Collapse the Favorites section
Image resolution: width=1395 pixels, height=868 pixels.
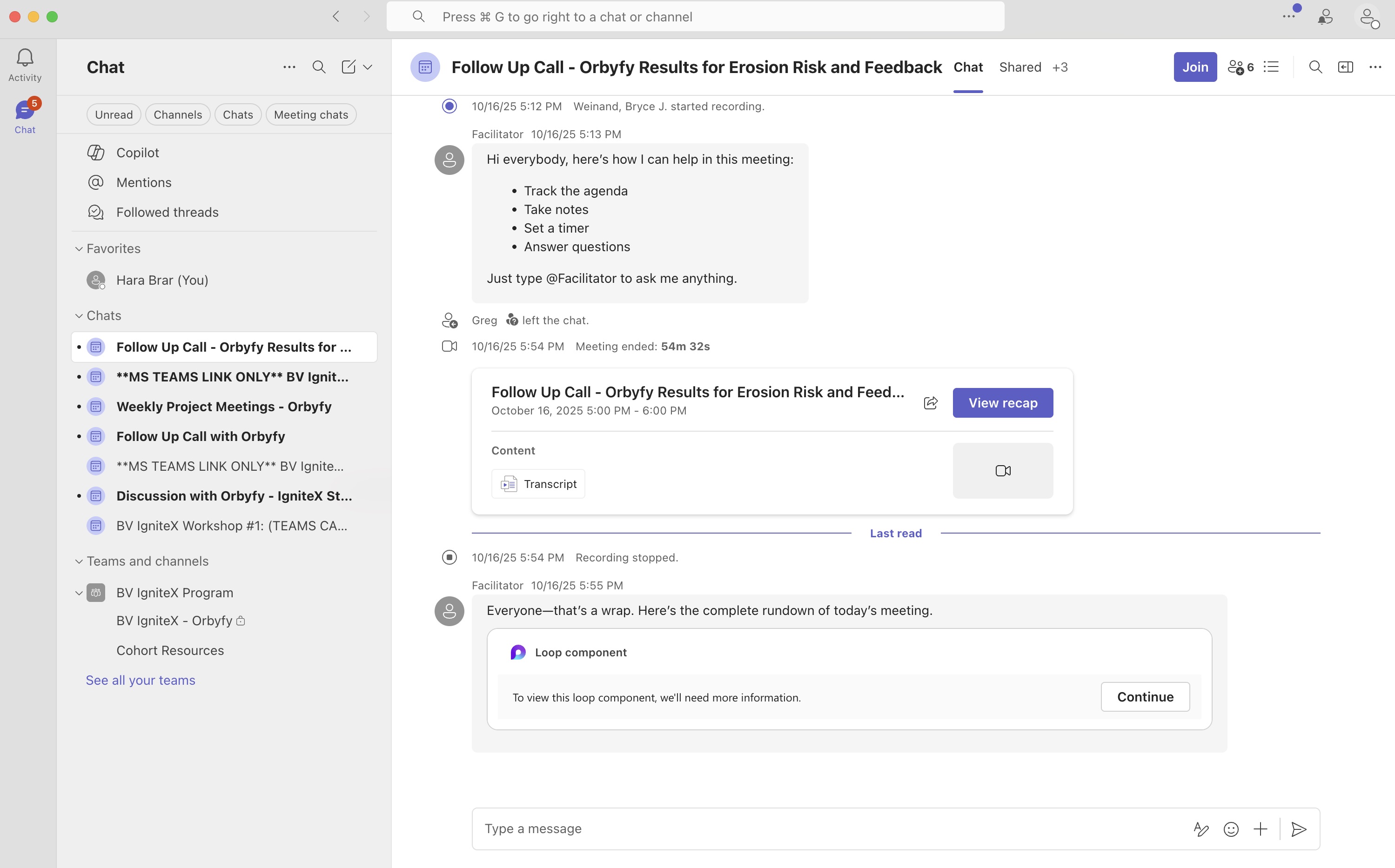coord(79,248)
